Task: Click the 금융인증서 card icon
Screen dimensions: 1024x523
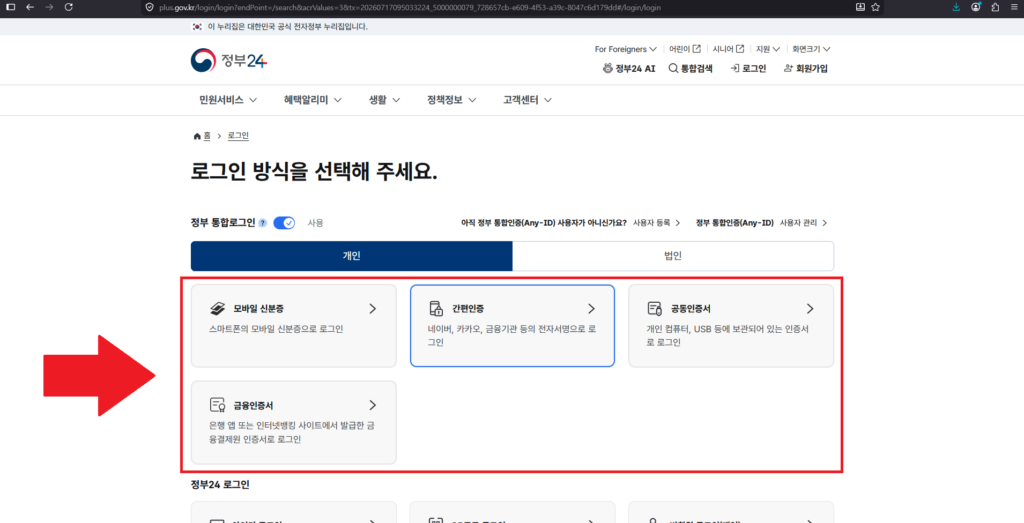Action: point(217,405)
